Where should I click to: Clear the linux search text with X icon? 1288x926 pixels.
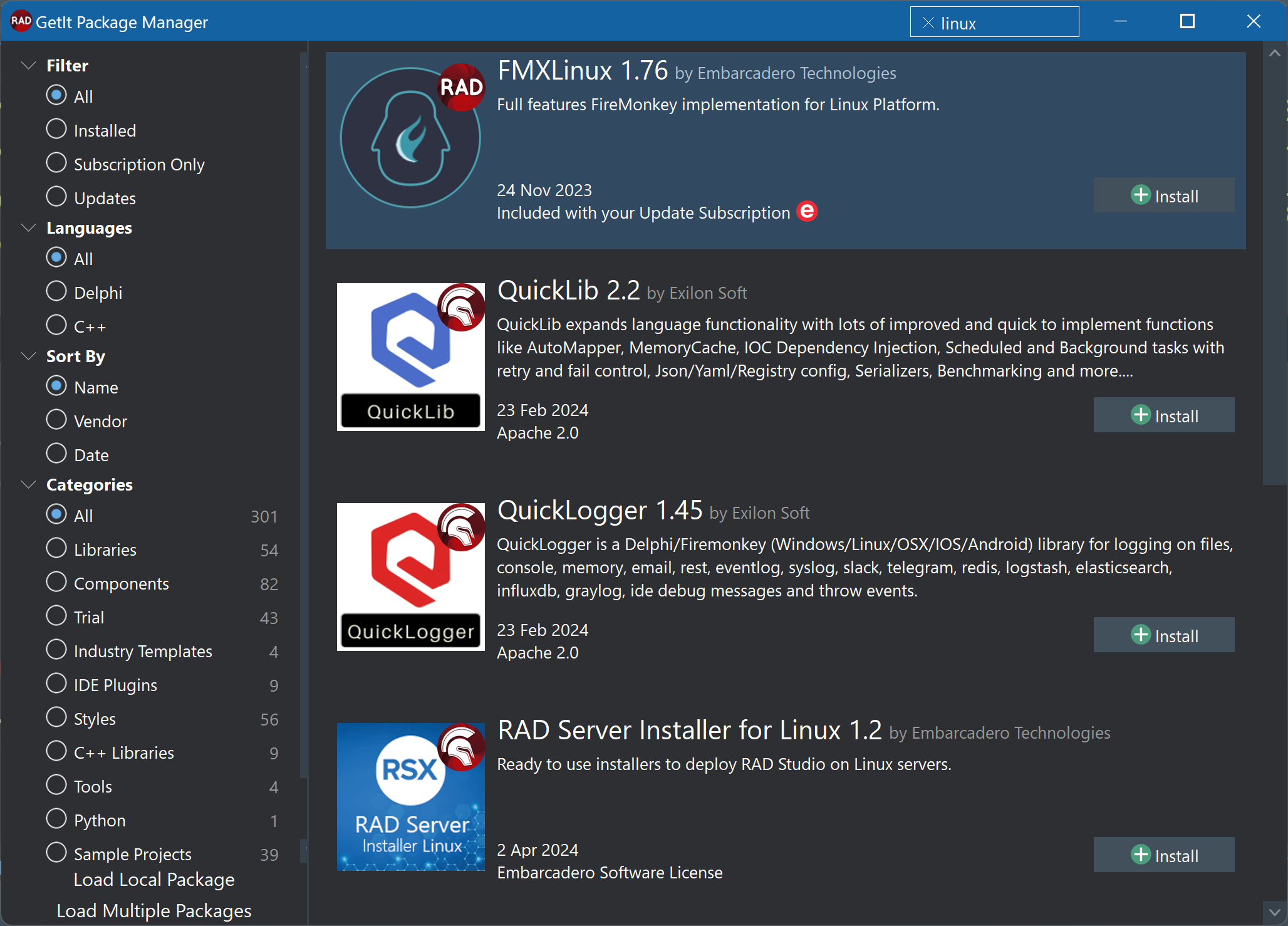[928, 23]
